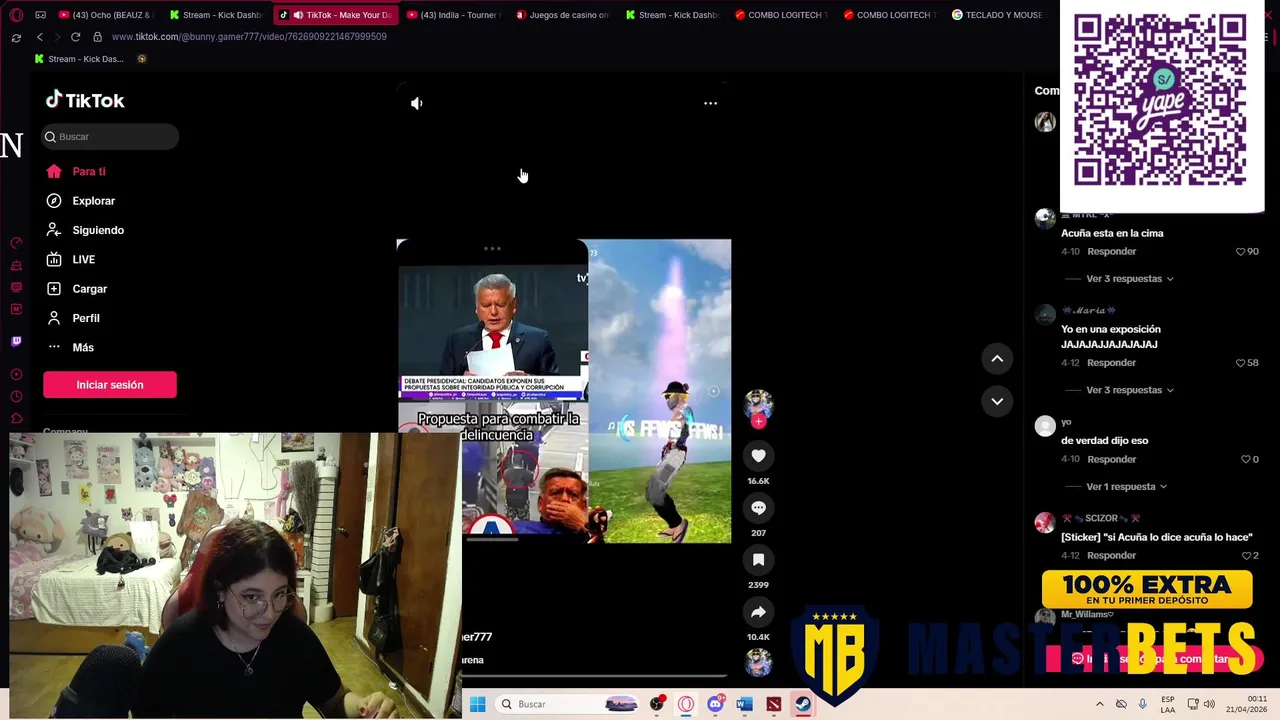Open Steam from the taskbar
1280x720 pixels.
pos(803,704)
